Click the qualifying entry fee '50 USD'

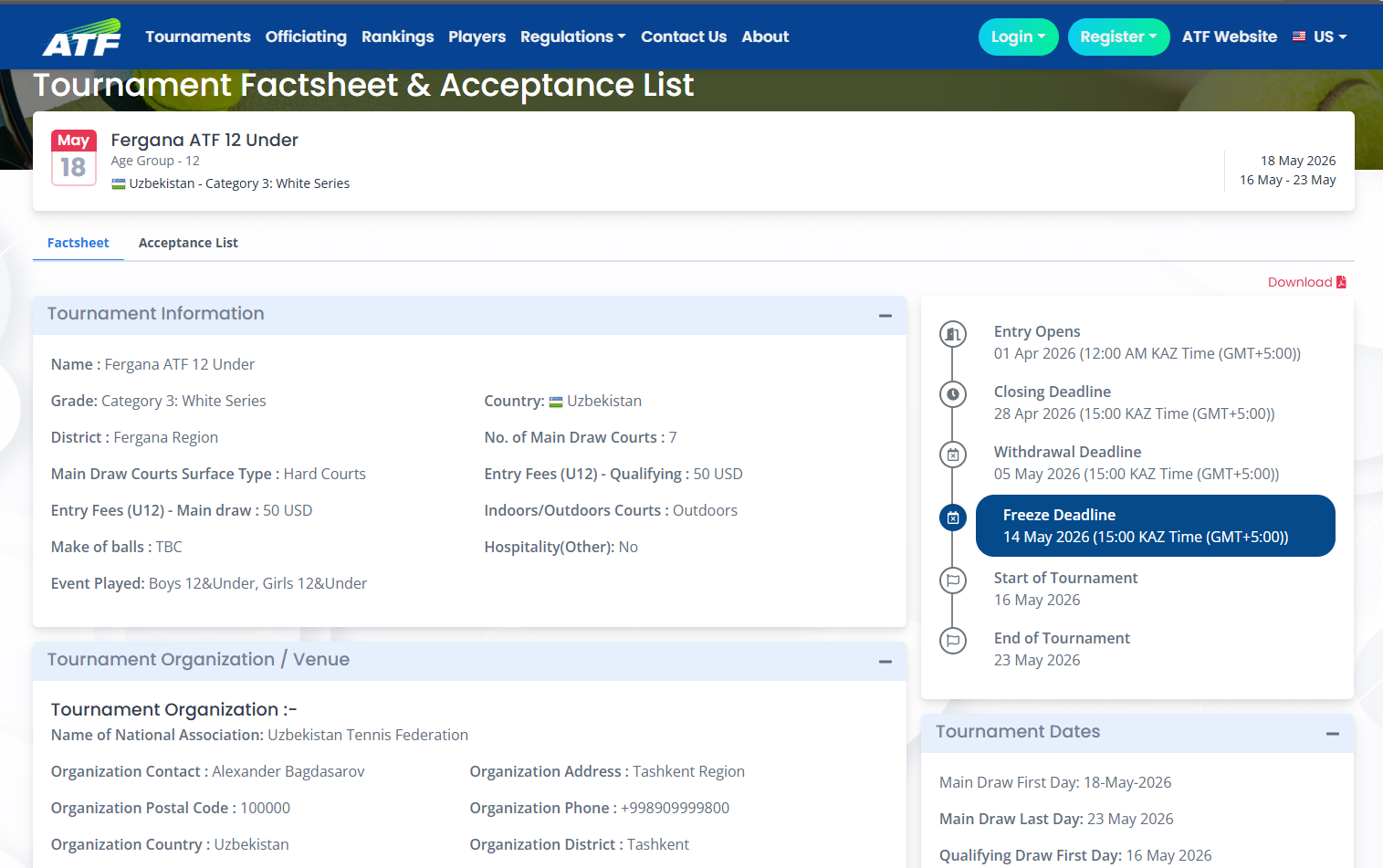click(x=718, y=474)
